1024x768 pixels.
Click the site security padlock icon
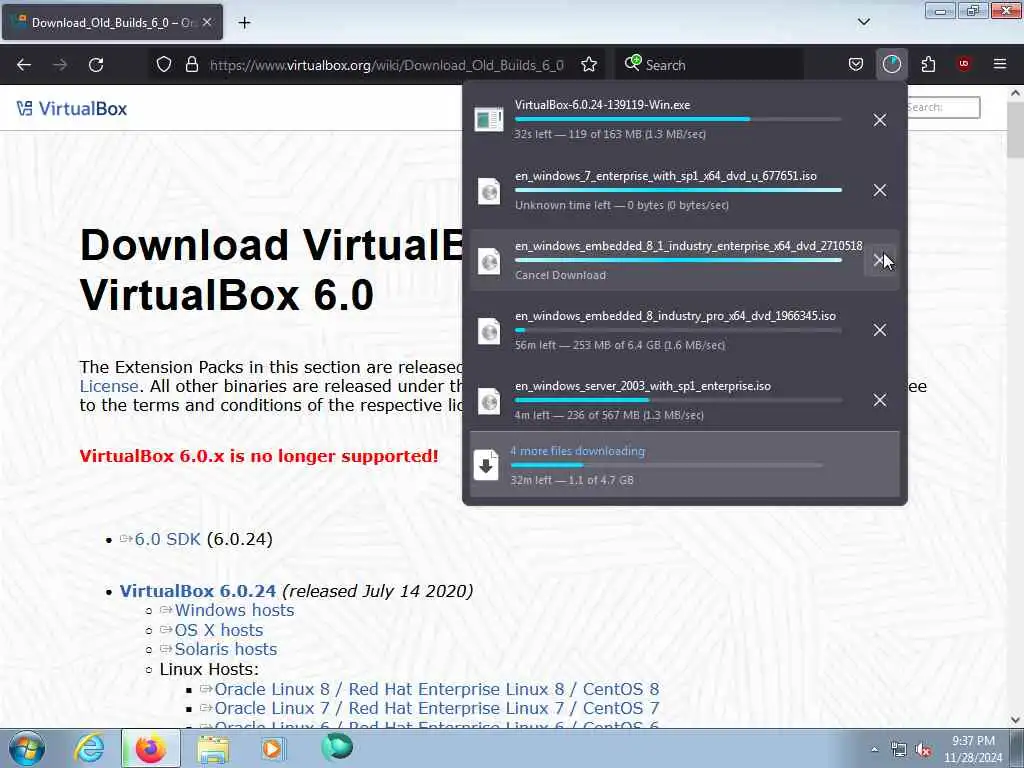tap(191, 65)
